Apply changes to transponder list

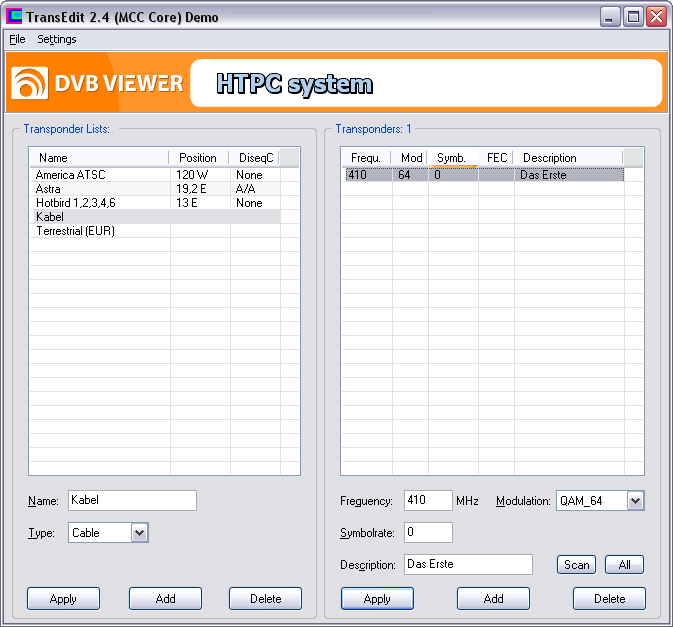(x=63, y=599)
